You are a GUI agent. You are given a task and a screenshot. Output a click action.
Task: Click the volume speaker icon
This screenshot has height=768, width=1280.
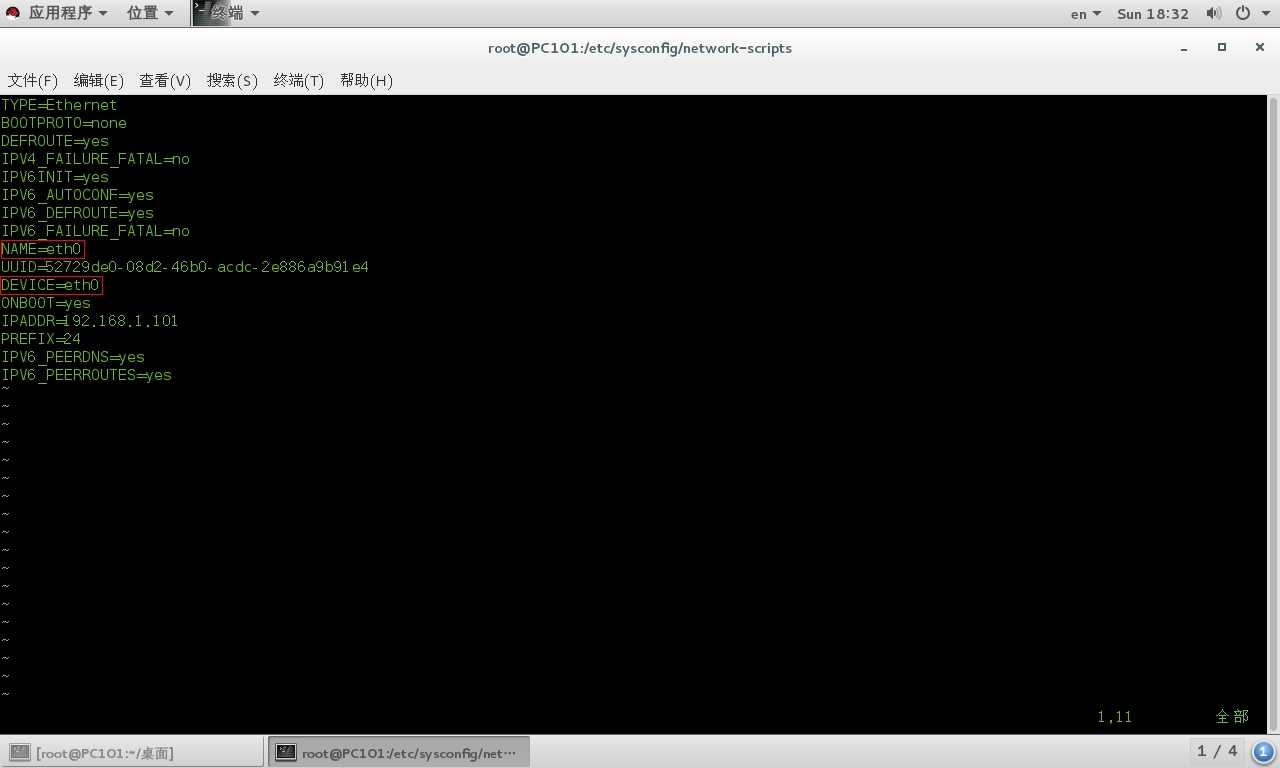[1214, 13]
